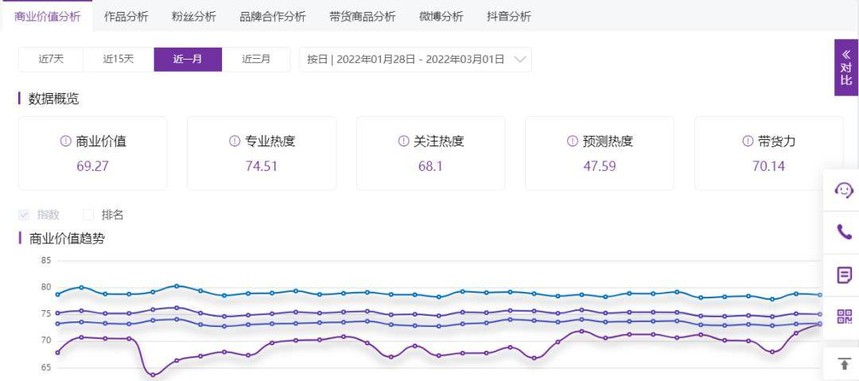Click the 关注热度 68.1 card
This screenshot has height=381, width=859.
pyautogui.click(x=431, y=153)
